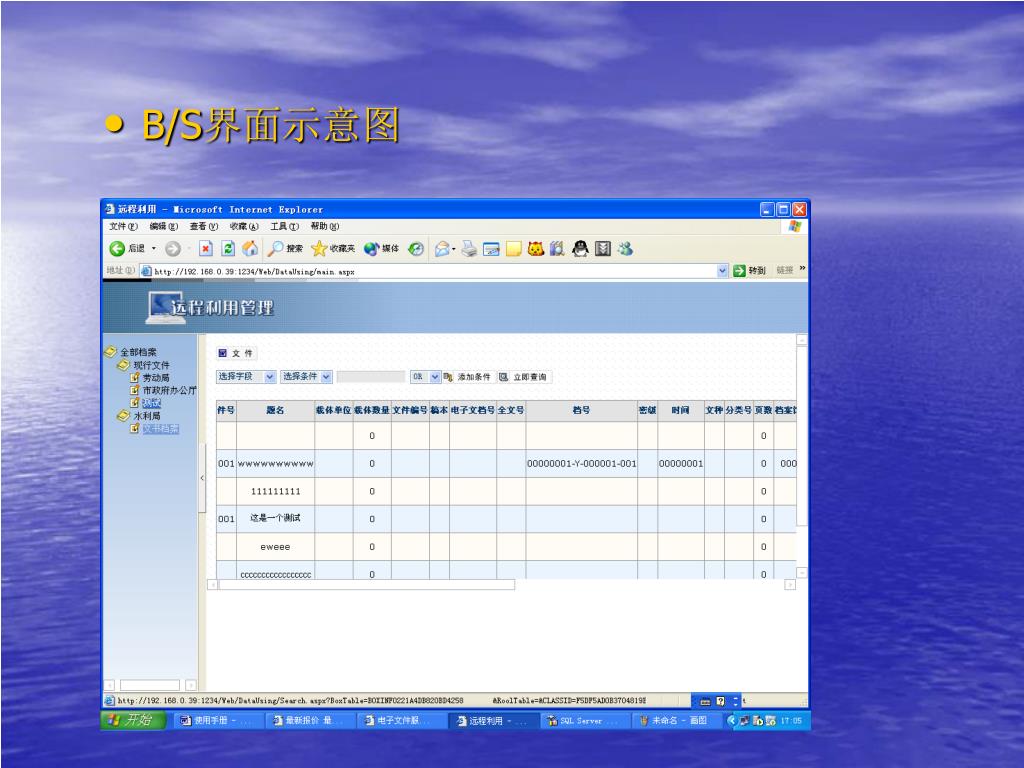
Task: Click the eweee title cell
Action: tap(275, 547)
